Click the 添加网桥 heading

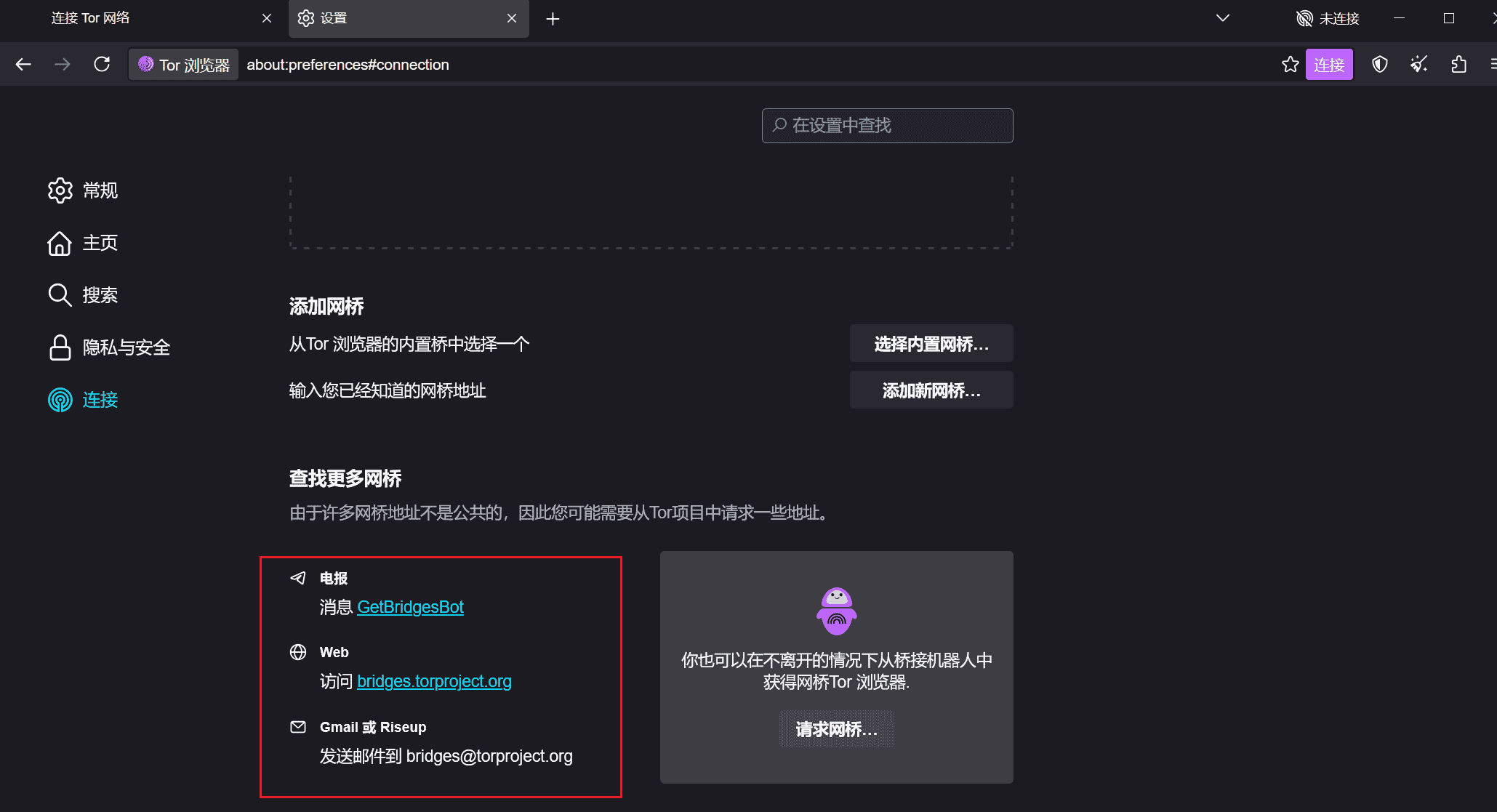[326, 307]
